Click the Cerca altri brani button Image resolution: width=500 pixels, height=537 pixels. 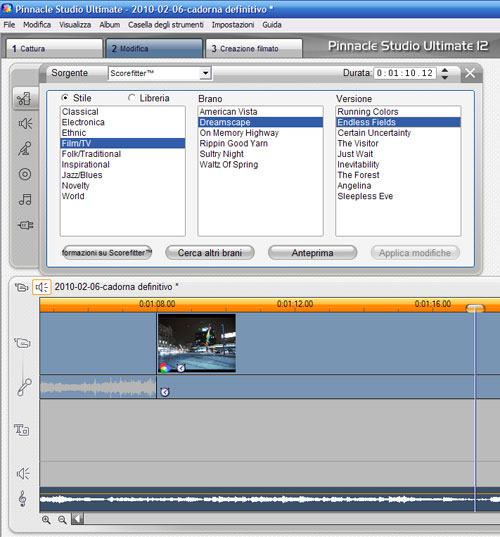point(210,253)
